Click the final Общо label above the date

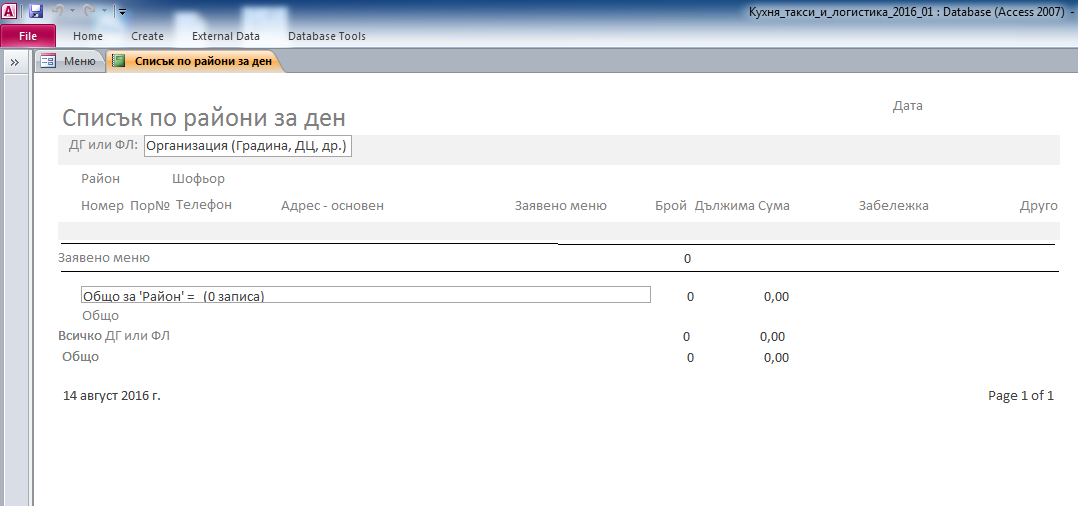pos(80,356)
